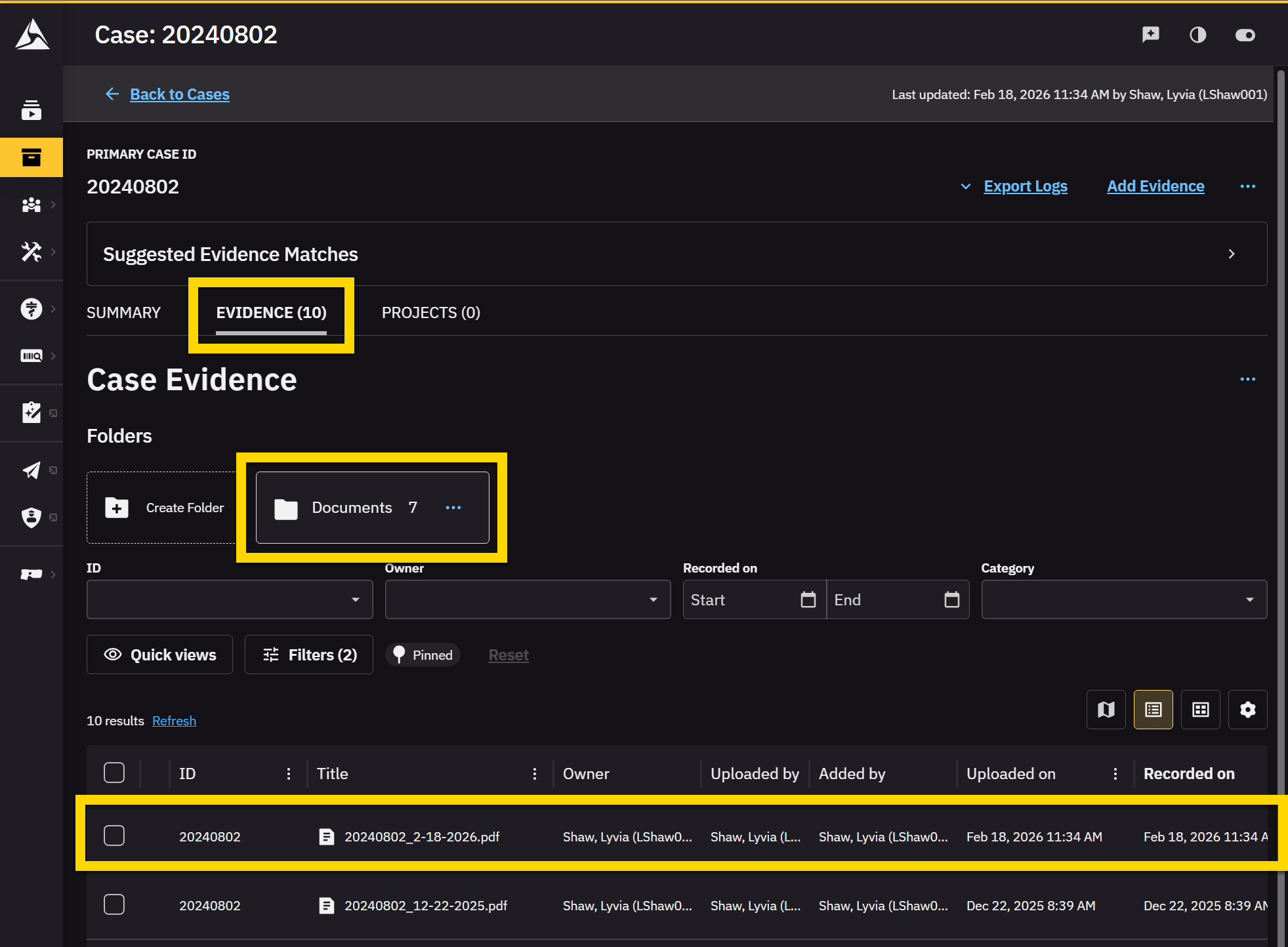Follow the Back to Cases link
The width and height of the screenshot is (1288, 947).
[x=179, y=94]
